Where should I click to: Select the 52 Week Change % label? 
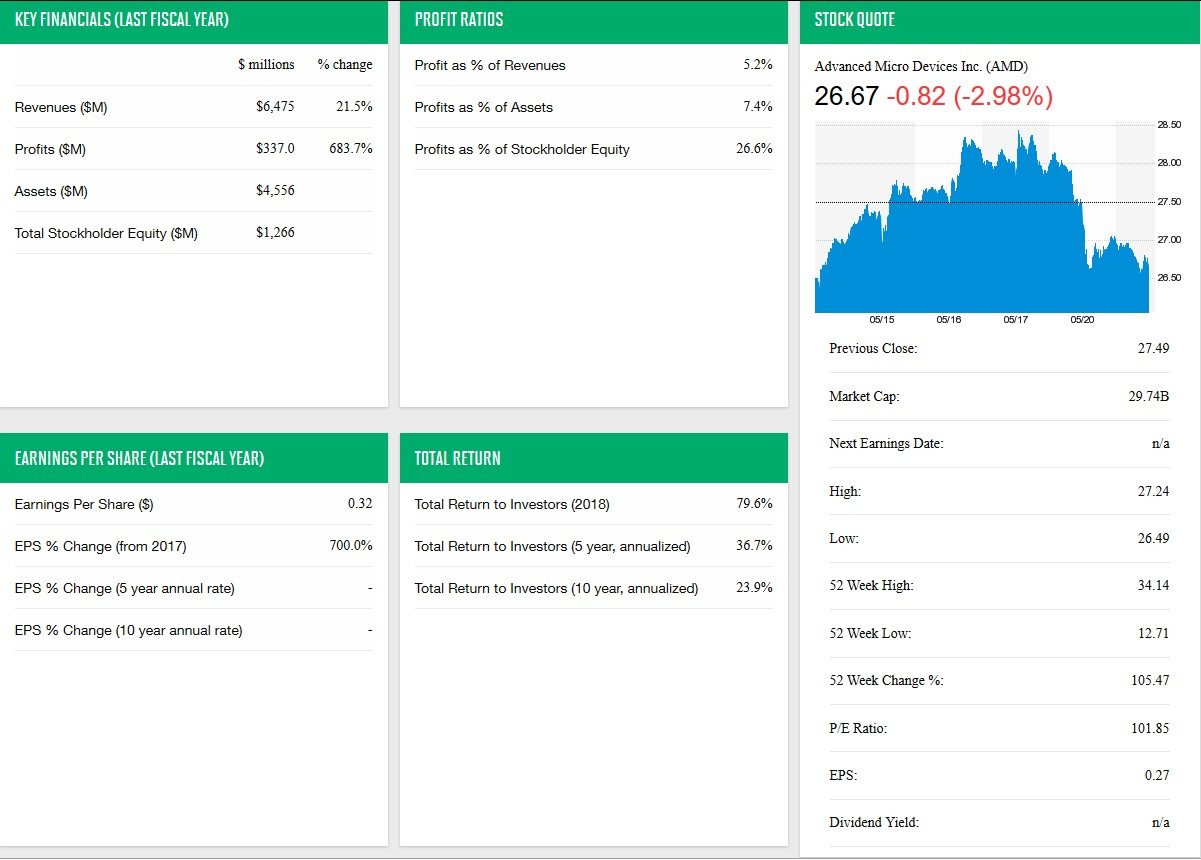pos(886,681)
